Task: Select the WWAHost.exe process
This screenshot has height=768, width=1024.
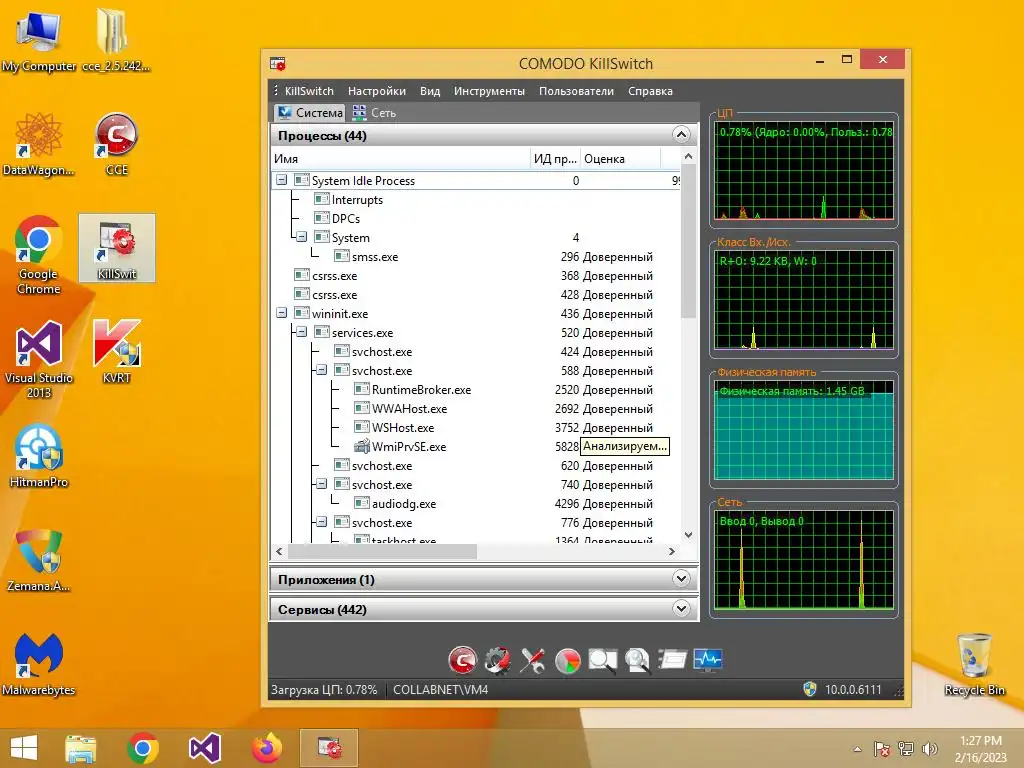Action: click(x=475, y=409)
